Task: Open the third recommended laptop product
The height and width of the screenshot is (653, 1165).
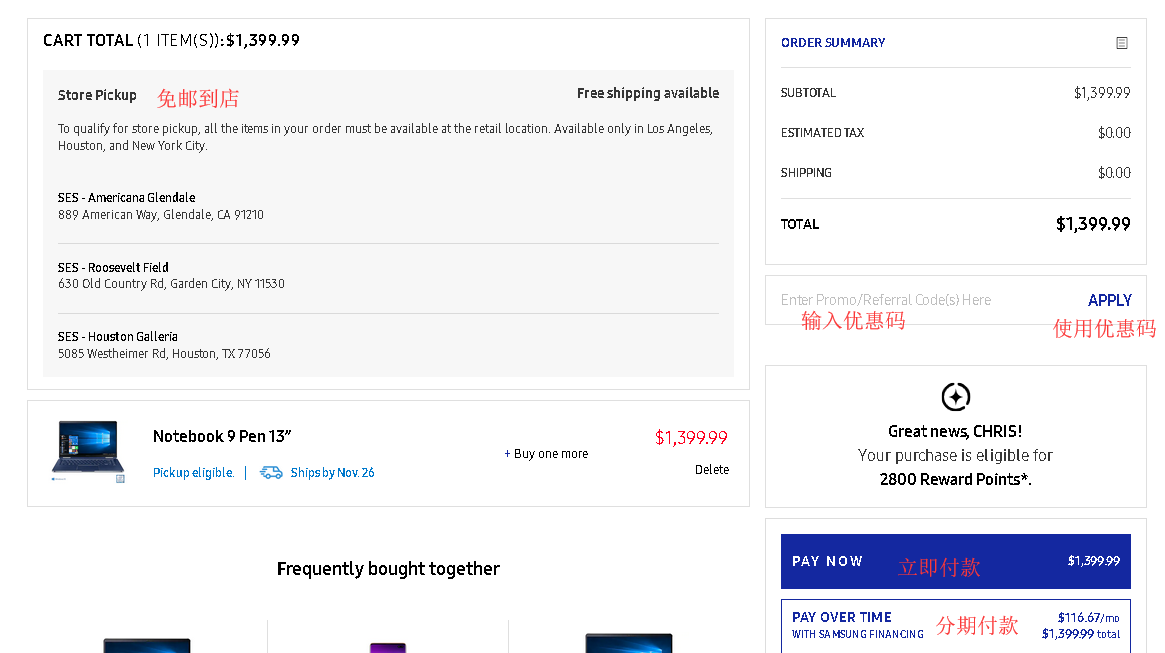Action: coord(628,643)
